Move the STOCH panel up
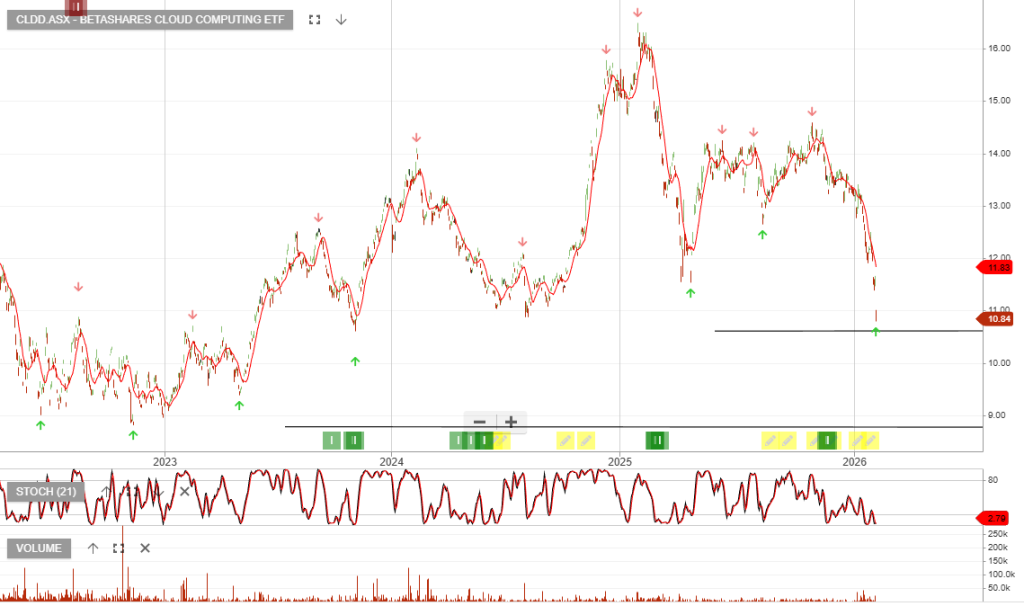Screen dimensions: 1024x606 tap(106, 491)
